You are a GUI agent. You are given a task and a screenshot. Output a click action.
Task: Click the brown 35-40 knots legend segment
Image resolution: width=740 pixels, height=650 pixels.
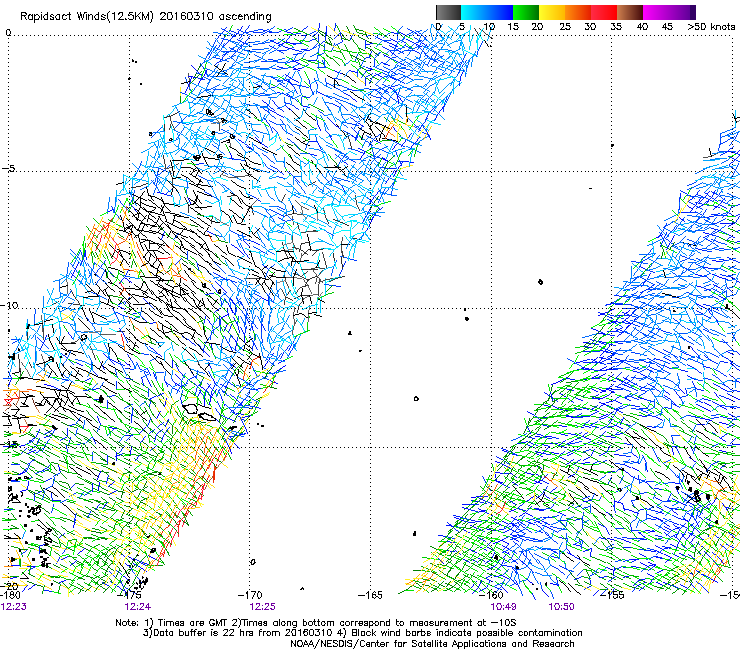[x=630, y=12]
